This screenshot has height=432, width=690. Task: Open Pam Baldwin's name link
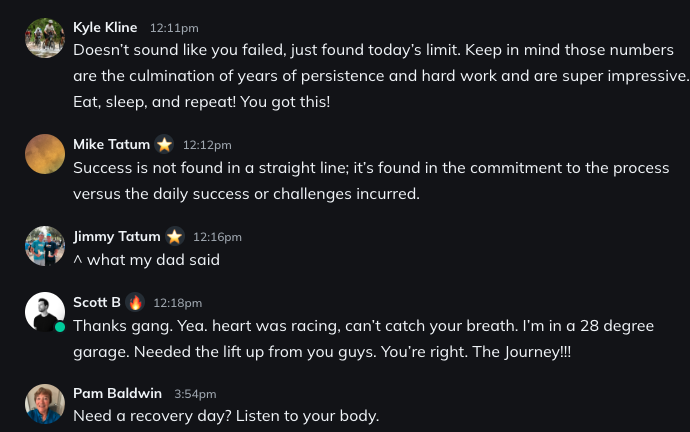coord(117,393)
